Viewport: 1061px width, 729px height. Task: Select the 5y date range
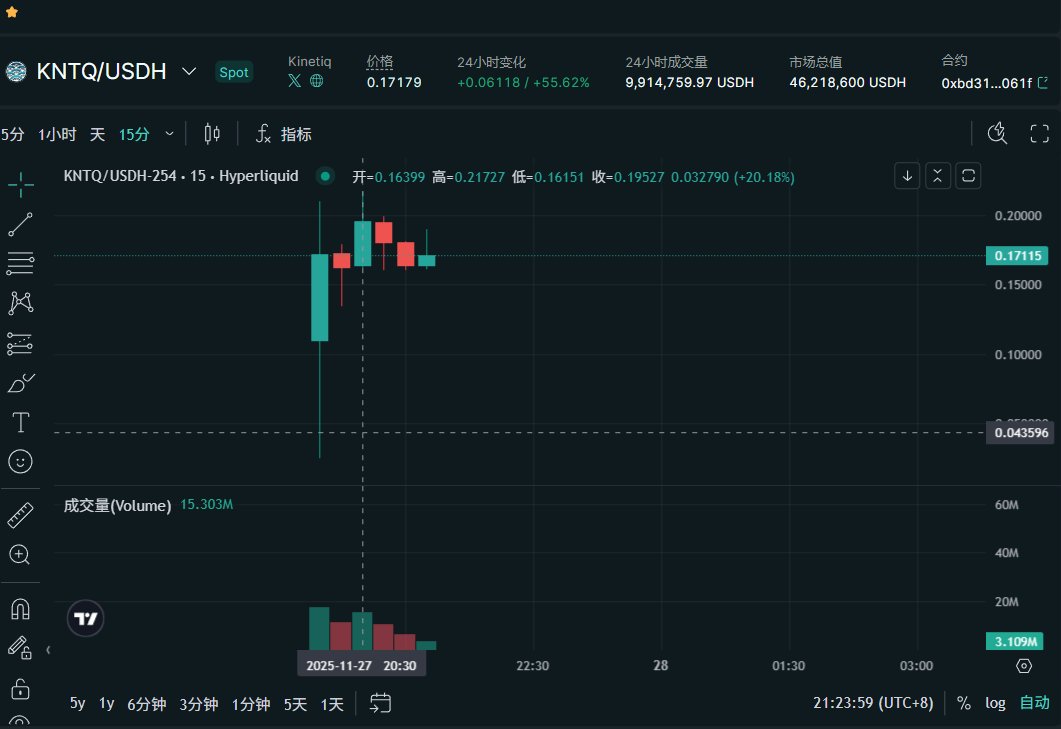pyautogui.click(x=78, y=703)
